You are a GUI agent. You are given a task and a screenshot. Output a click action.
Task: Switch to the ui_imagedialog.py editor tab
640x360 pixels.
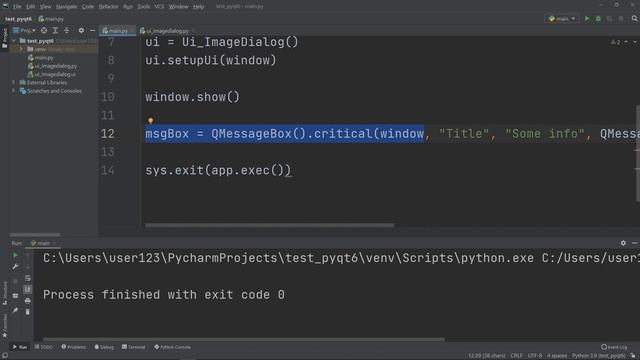(x=167, y=31)
